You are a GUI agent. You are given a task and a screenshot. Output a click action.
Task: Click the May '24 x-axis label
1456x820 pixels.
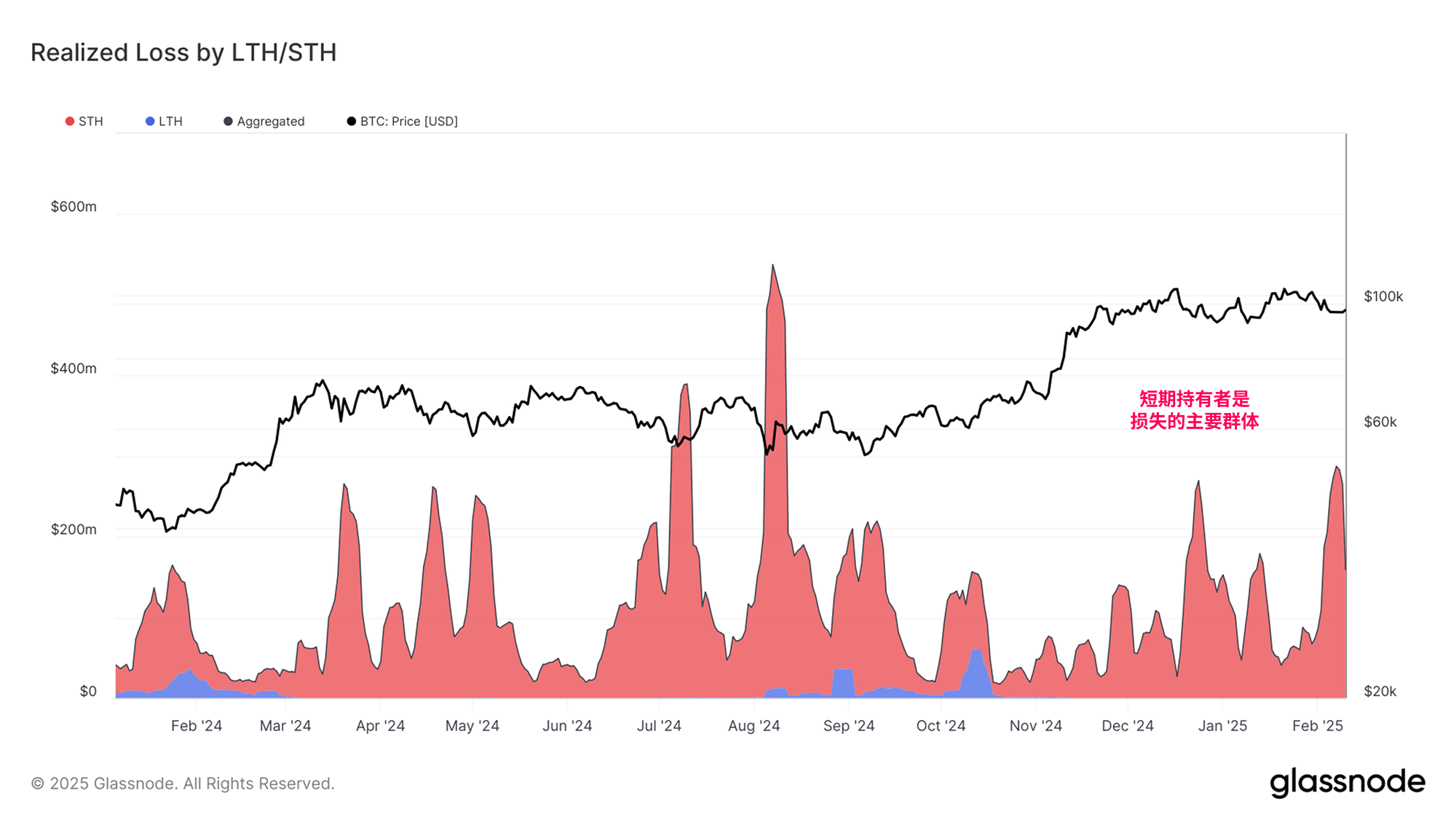click(x=472, y=726)
